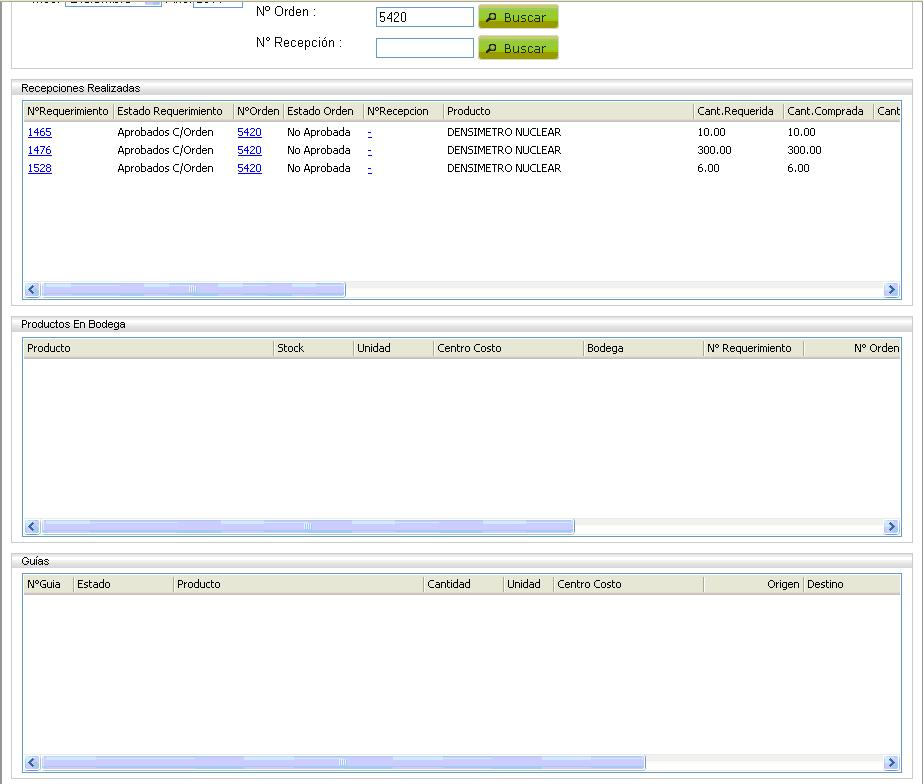This screenshot has height=784, width=923.
Task: Open requerimiento link 1528
Action: coord(39,168)
